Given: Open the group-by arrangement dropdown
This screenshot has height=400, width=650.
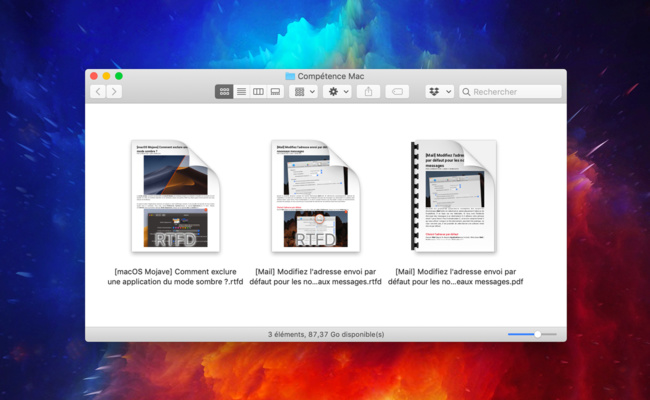Looking at the screenshot, I should coord(303,91).
